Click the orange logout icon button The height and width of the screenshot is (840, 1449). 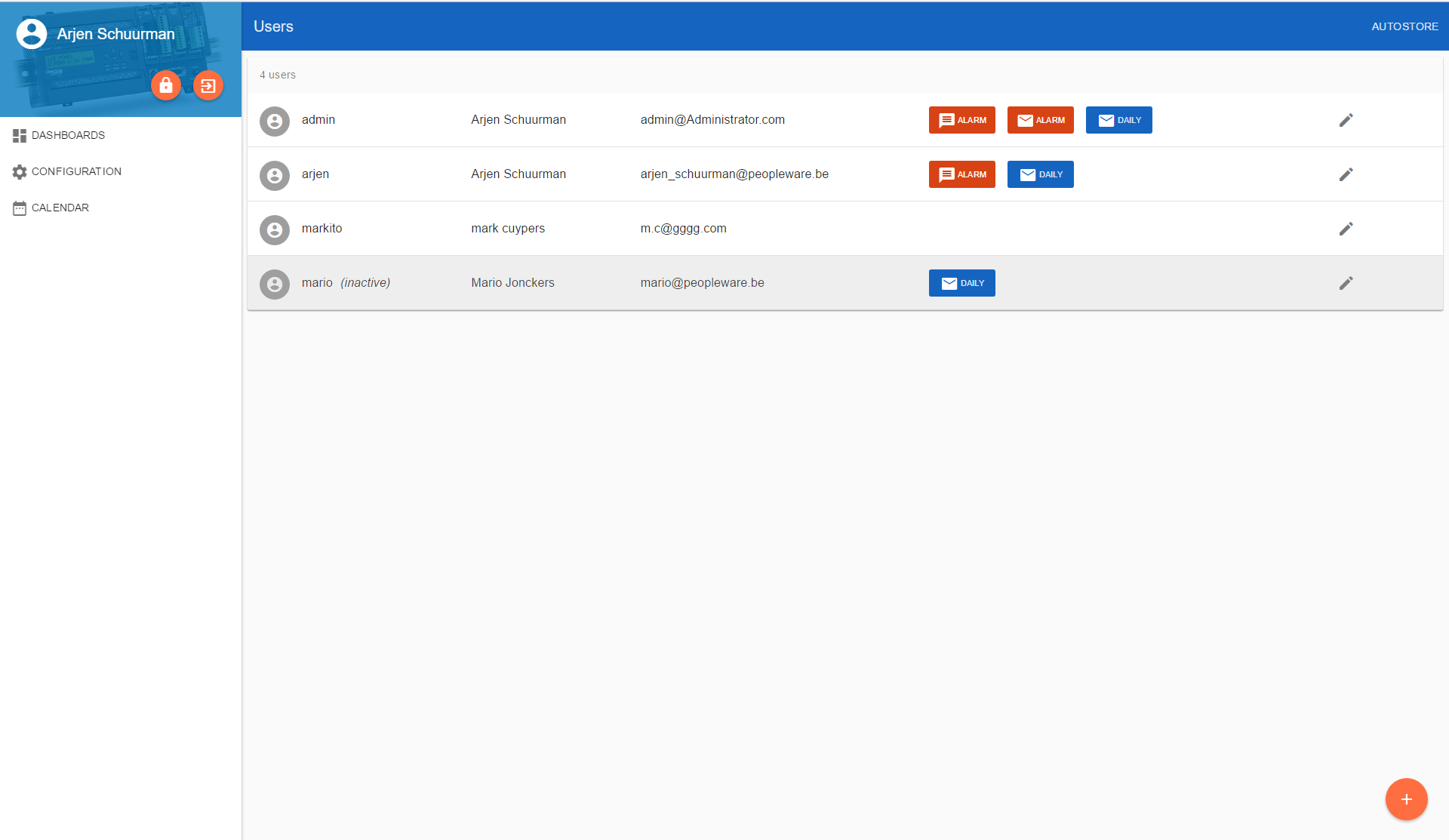coord(208,85)
